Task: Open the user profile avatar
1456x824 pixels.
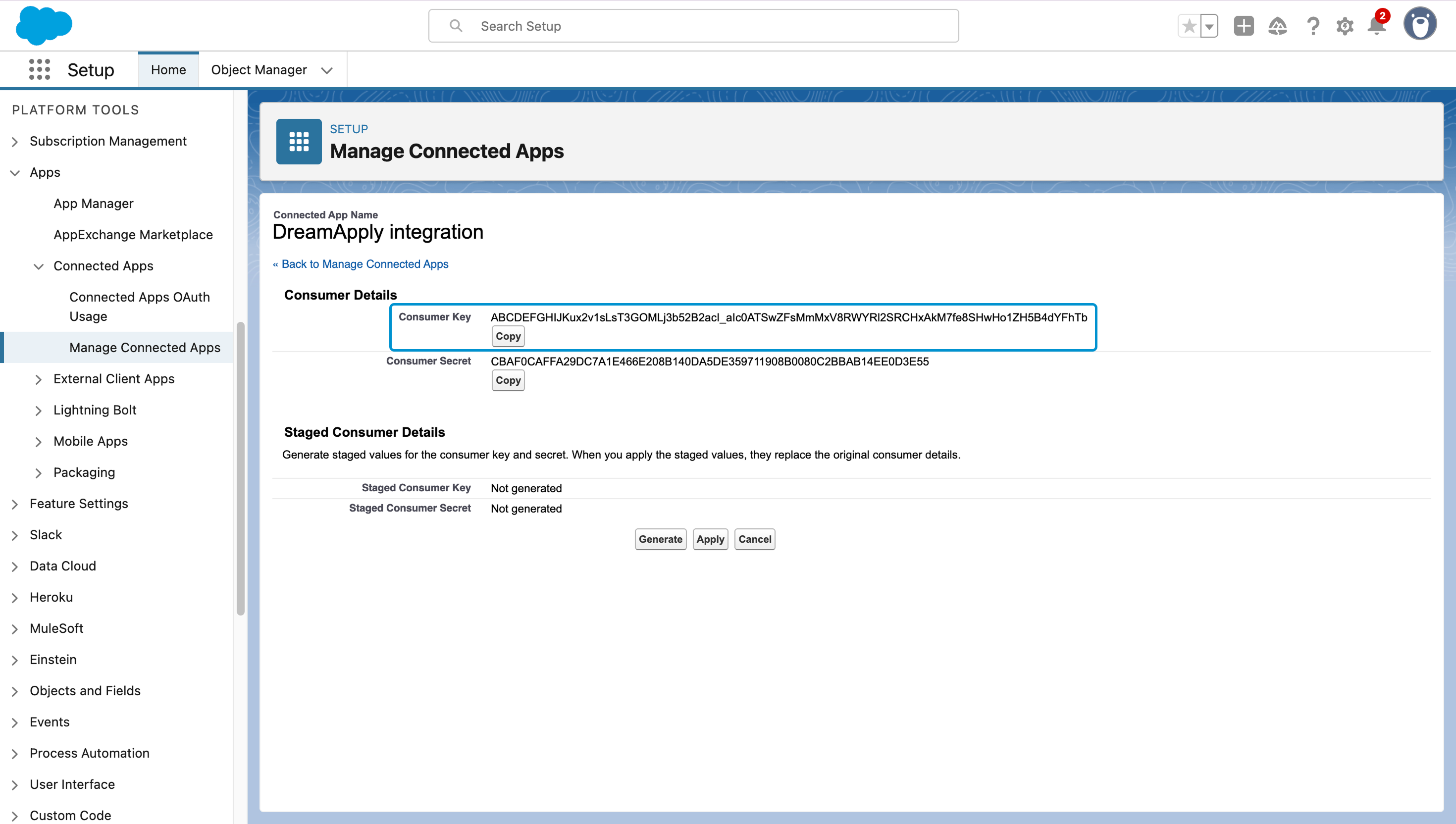Action: coord(1420,24)
